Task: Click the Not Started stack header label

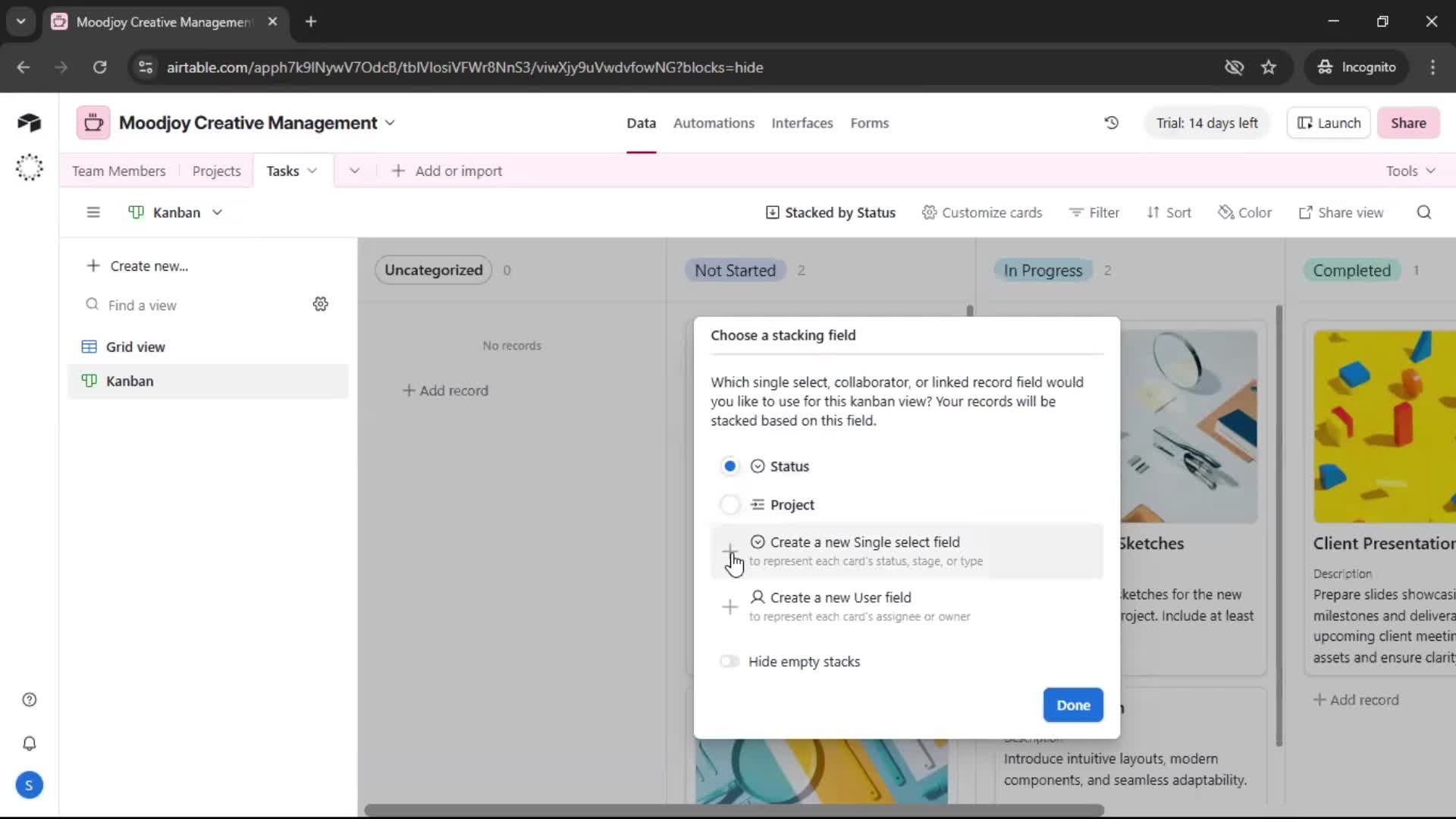Action: coord(735,271)
